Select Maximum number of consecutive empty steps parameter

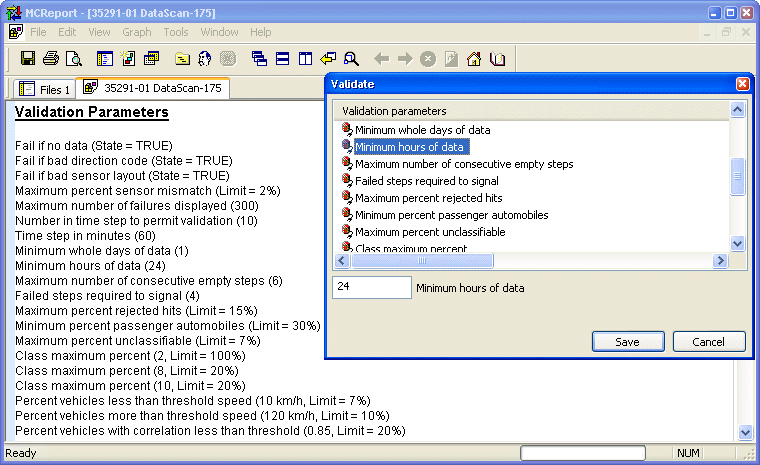pyautogui.click(x=464, y=164)
